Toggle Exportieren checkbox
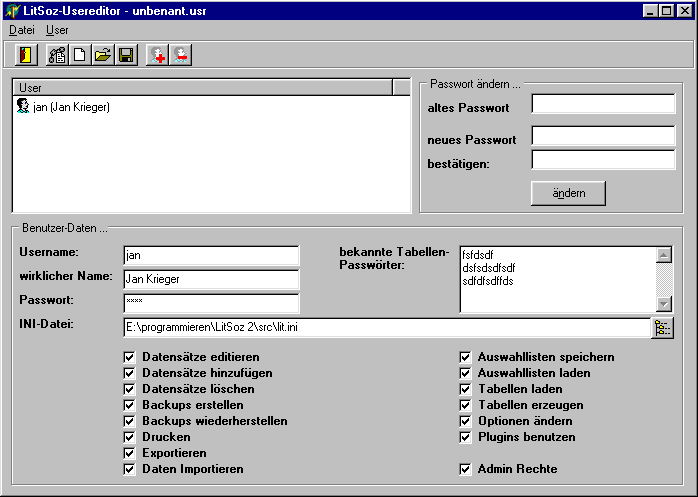This screenshot has height=497, width=698. click(x=129, y=453)
